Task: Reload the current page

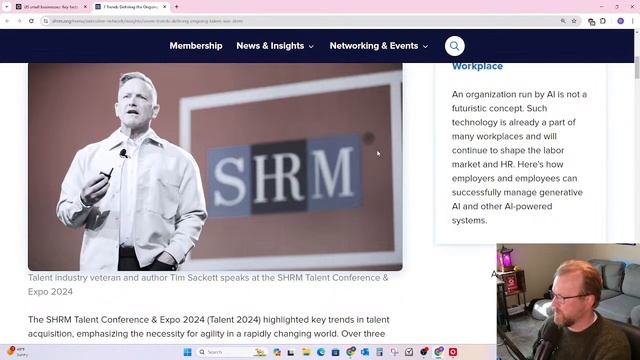Action: [x=31, y=21]
